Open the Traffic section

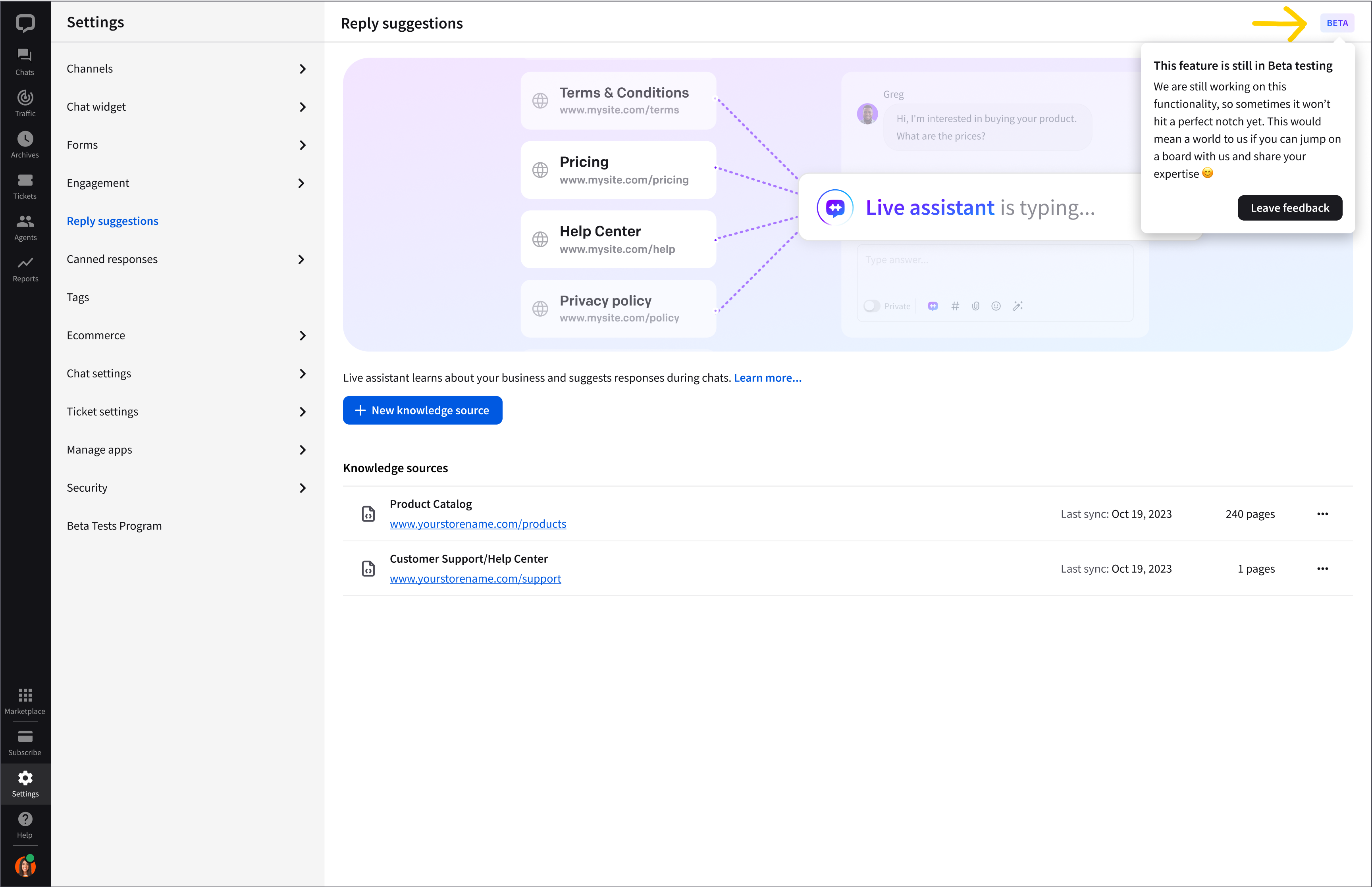(x=25, y=103)
